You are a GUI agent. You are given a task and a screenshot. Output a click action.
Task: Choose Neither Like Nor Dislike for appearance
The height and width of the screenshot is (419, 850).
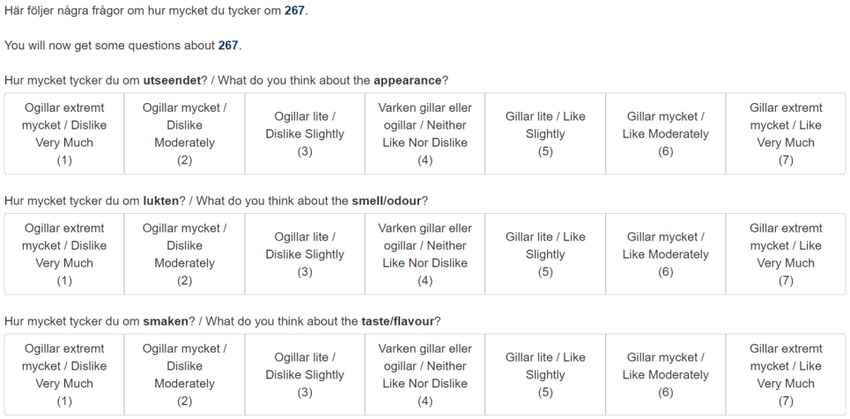point(425,133)
